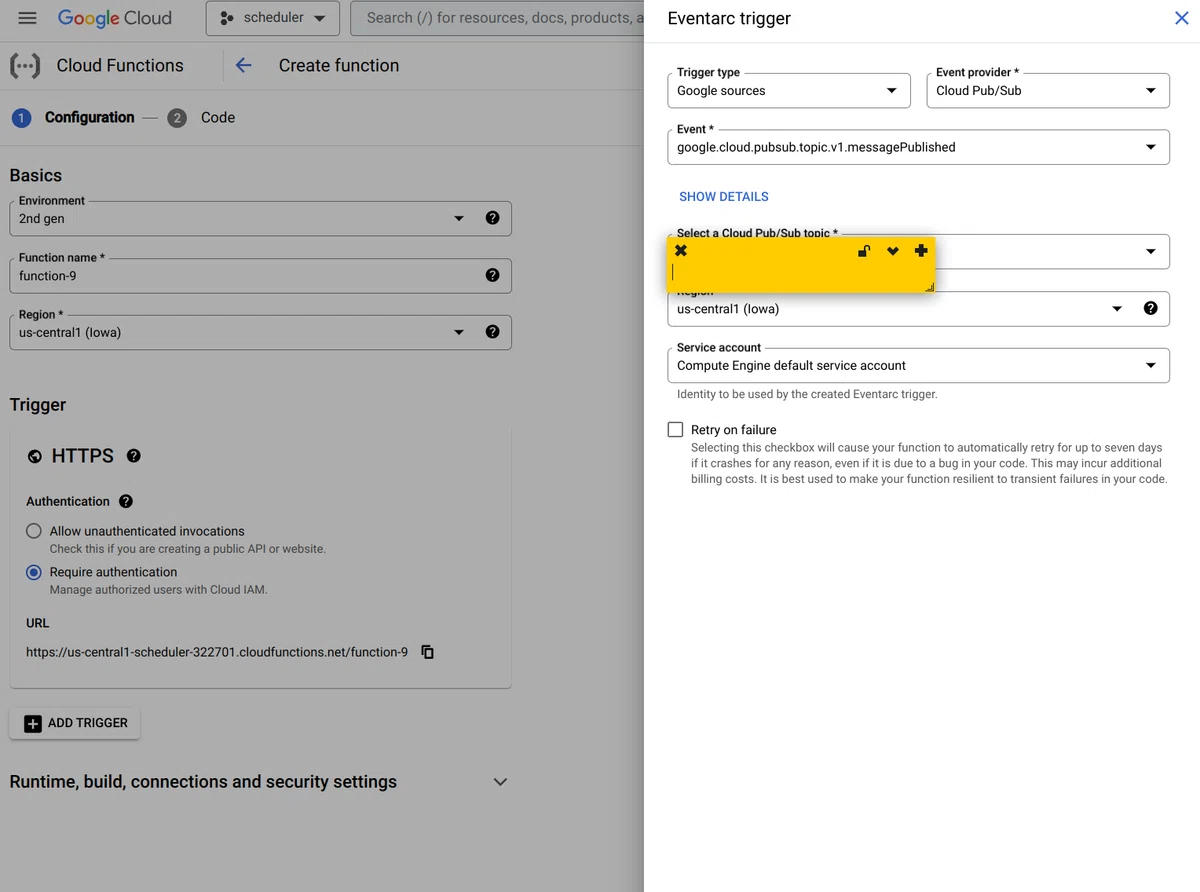Click the top search bar
Screen dimensions: 1200x892
(498, 18)
